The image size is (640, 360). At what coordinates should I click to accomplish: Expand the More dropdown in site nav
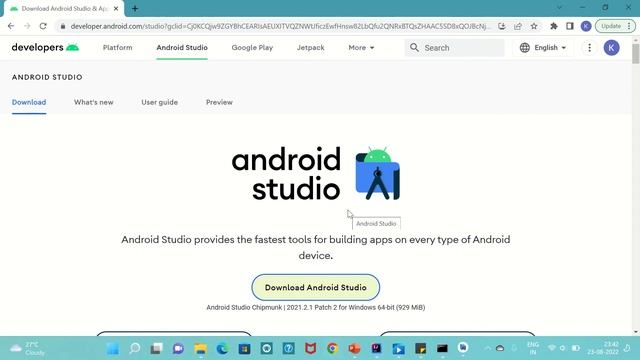(361, 48)
